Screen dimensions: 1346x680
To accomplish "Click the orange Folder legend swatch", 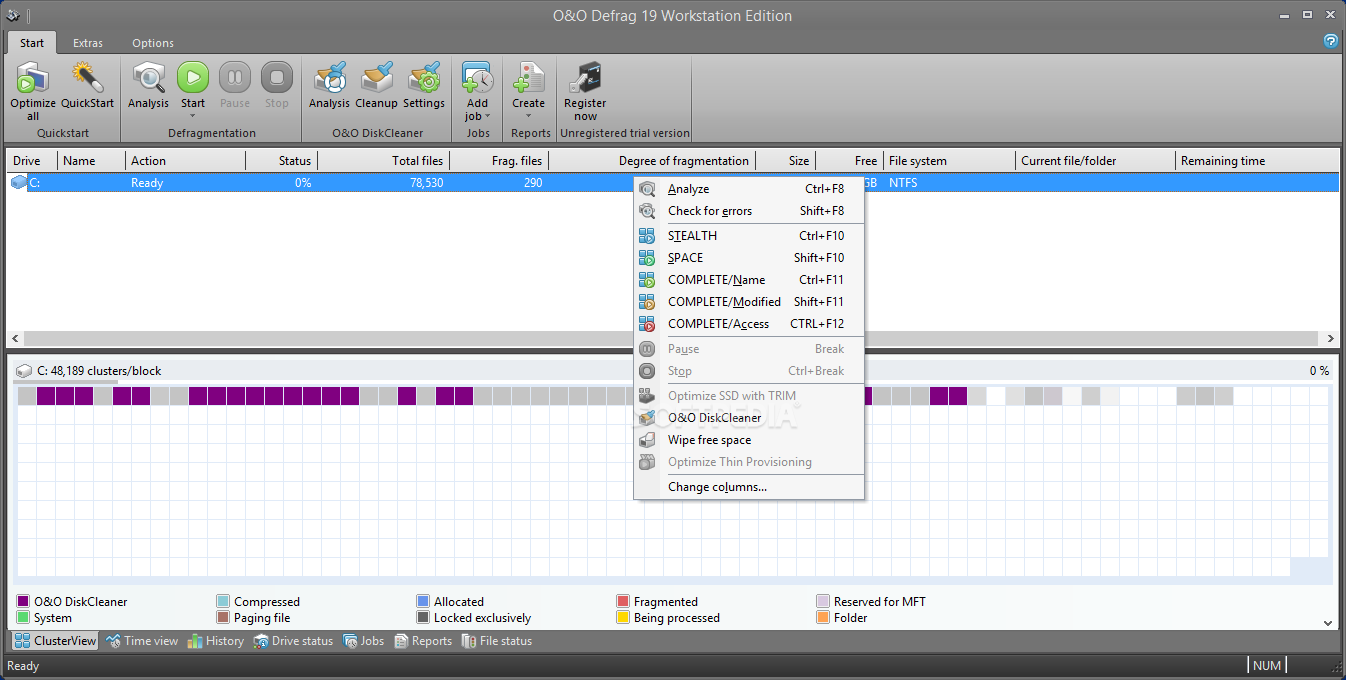I will tap(823, 618).
